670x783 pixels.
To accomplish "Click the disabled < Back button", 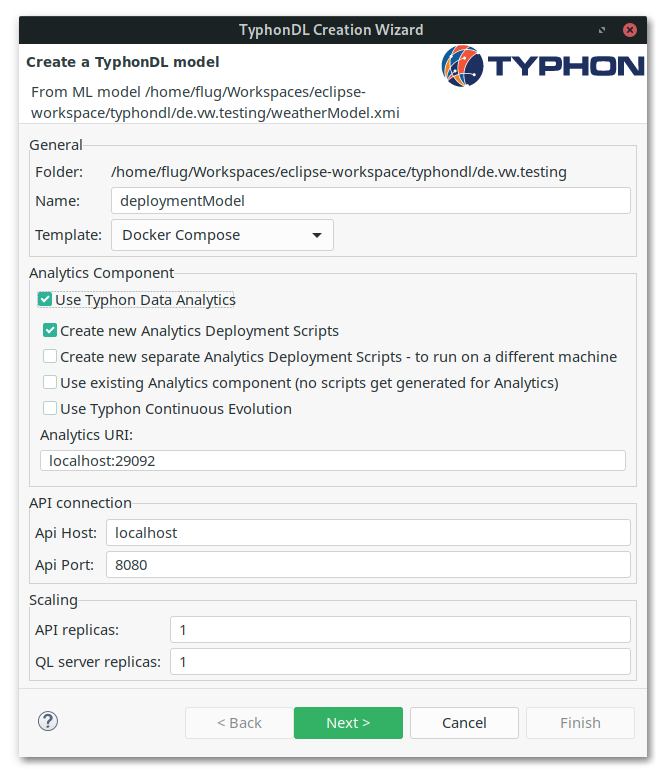I will point(239,723).
